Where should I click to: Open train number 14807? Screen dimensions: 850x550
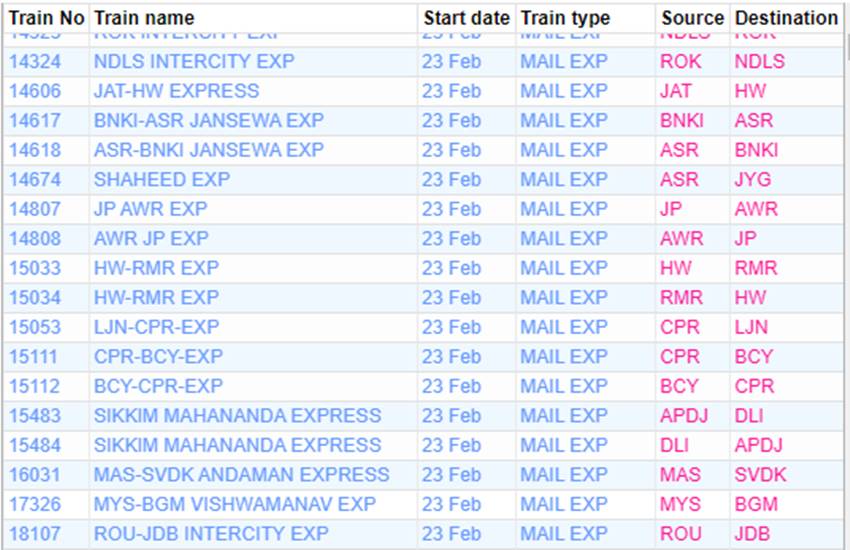click(35, 209)
